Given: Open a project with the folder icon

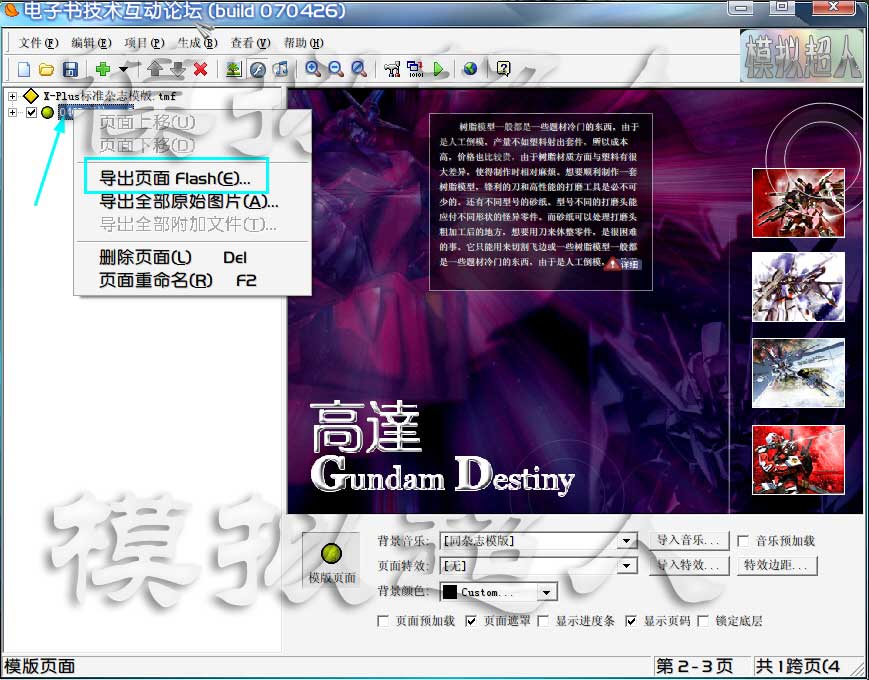Looking at the screenshot, I should (x=47, y=69).
